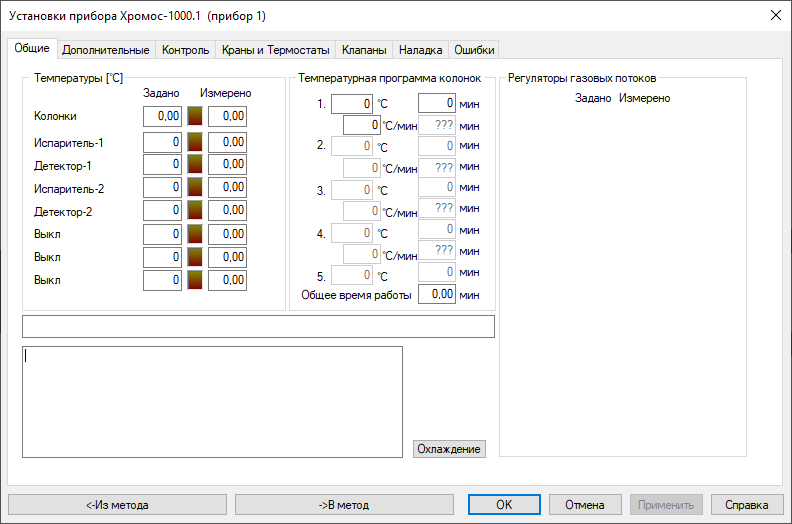Image resolution: width=792 pixels, height=524 pixels.
Task: Click step 3 temperature °C field
Action: (352, 190)
